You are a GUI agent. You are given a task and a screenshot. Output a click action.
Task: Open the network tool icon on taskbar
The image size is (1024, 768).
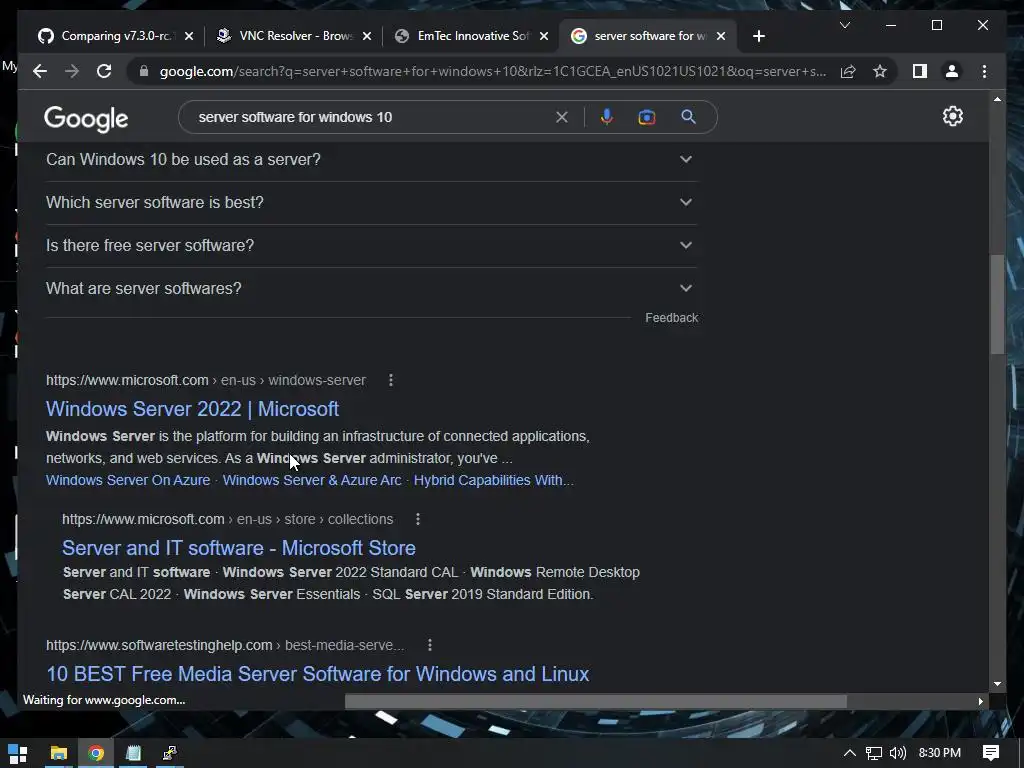[x=170, y=753]
